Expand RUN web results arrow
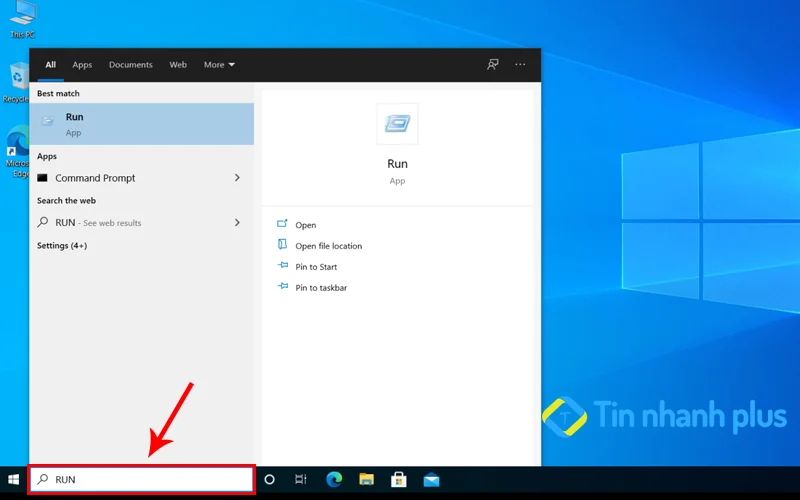This screenshot has height=500, width=800. pyautogui.click(x=237, y=223)
